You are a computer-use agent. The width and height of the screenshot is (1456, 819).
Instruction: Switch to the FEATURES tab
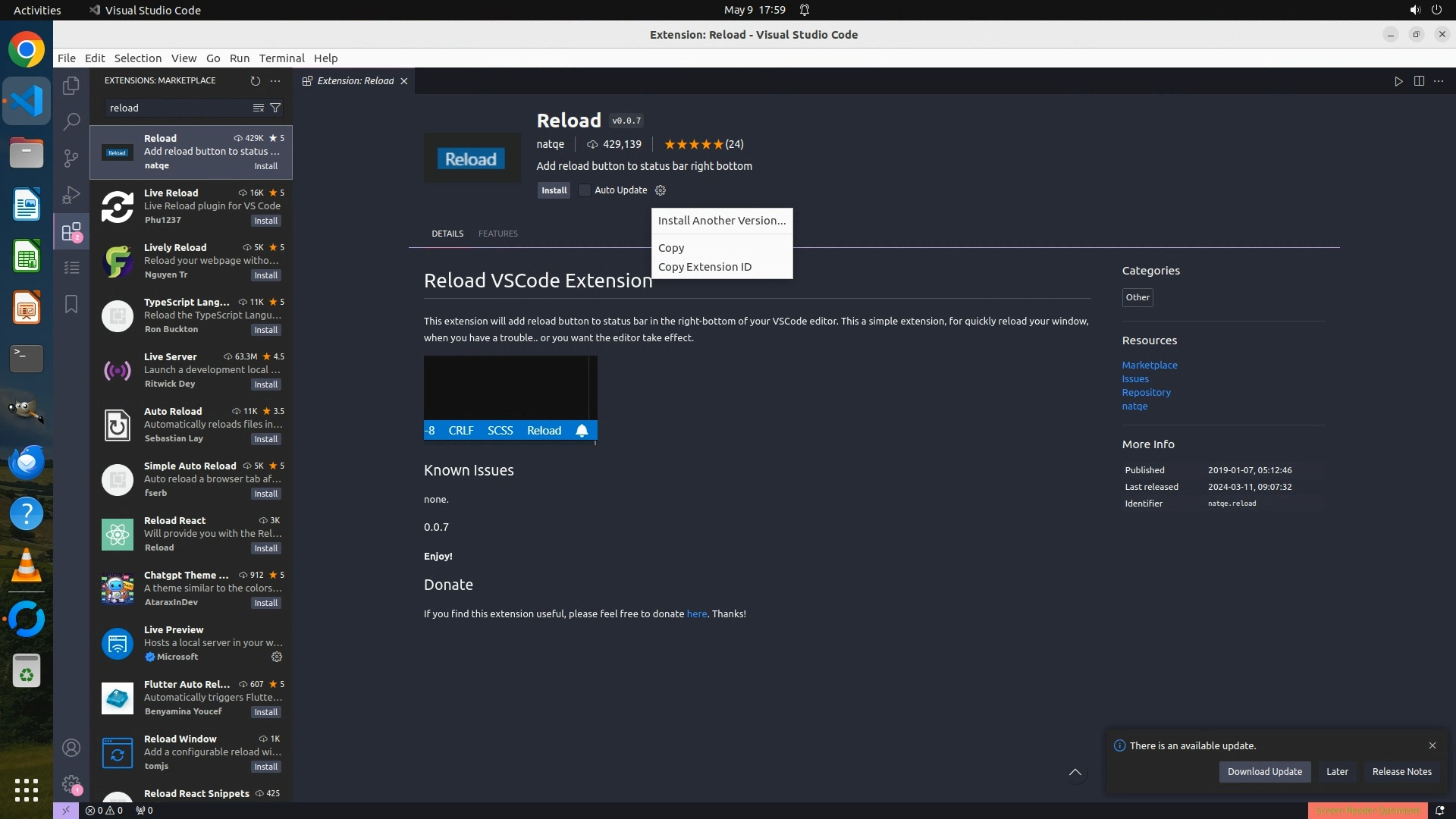[497, 234]
